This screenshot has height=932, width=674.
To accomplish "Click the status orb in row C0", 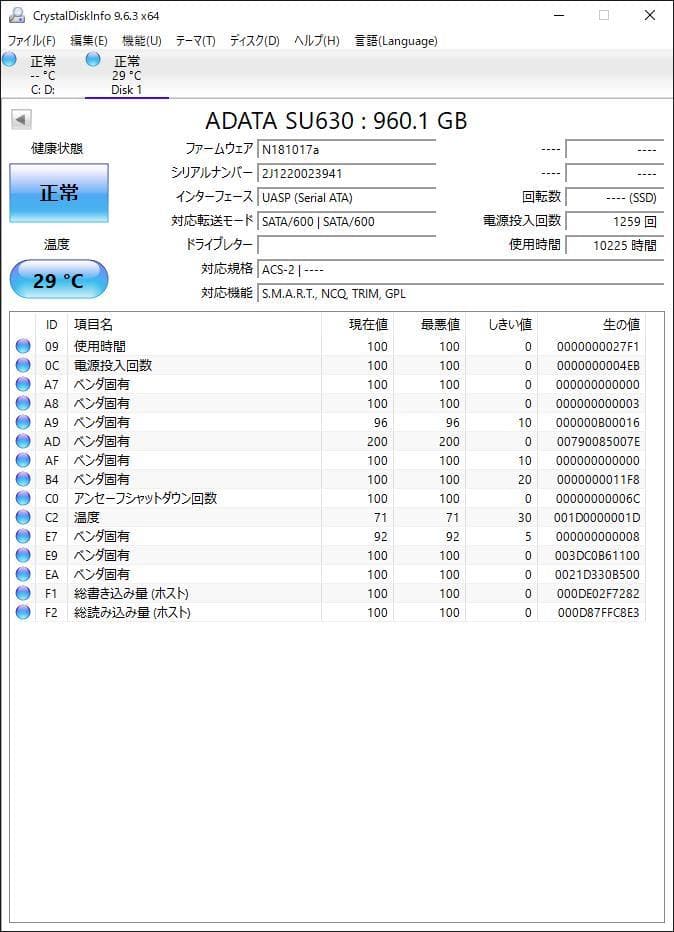I will click(23, 498).
